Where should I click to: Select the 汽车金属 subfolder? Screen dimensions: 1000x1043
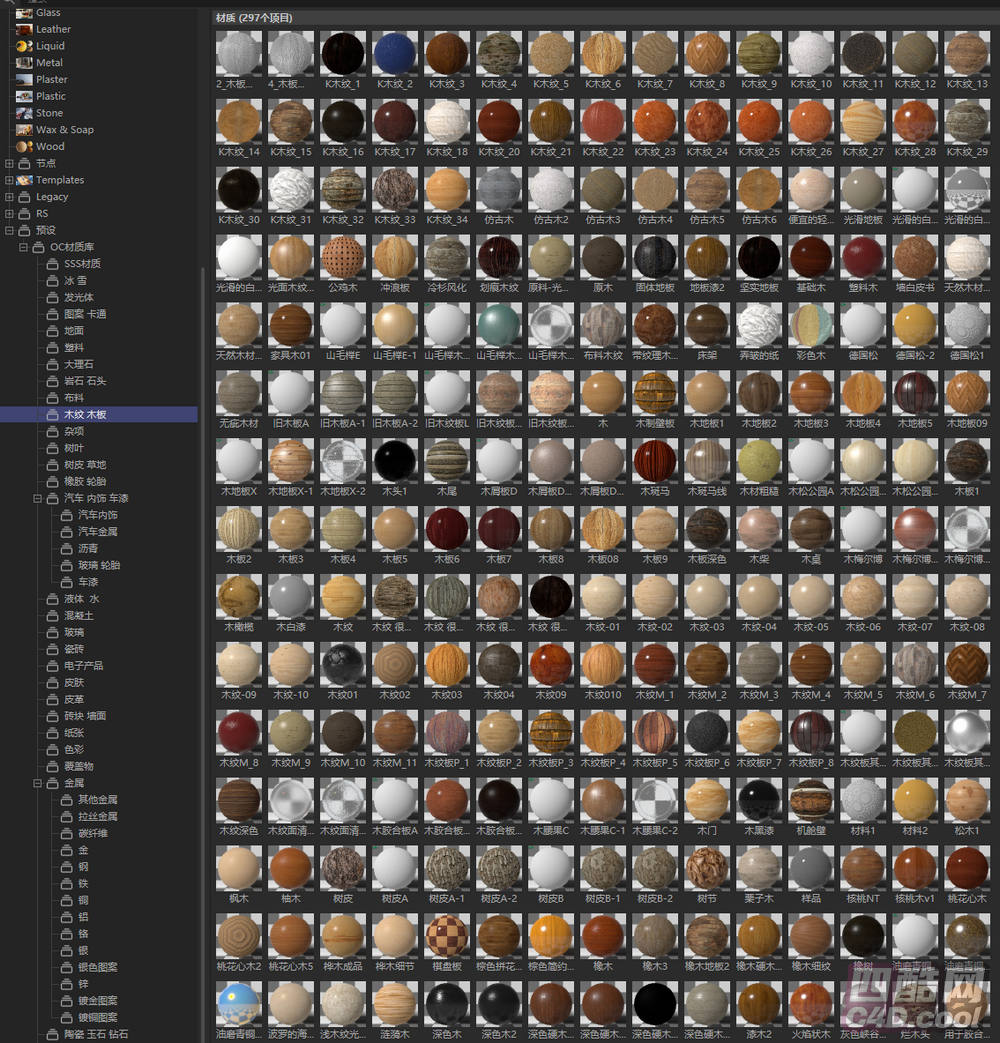[x=97, y=531]
